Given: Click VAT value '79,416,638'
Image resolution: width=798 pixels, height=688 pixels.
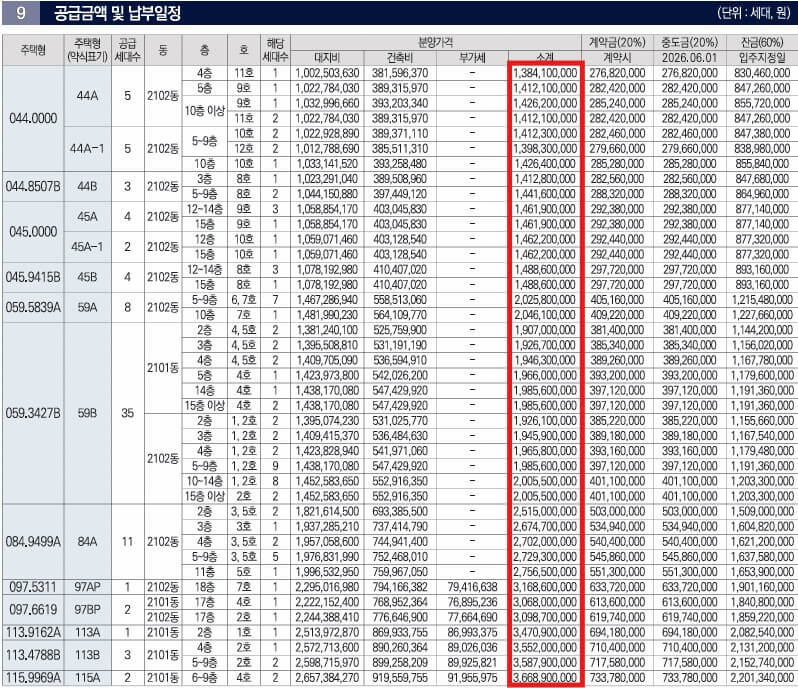Looking at the screenshot, I should (x=472, y=587).
